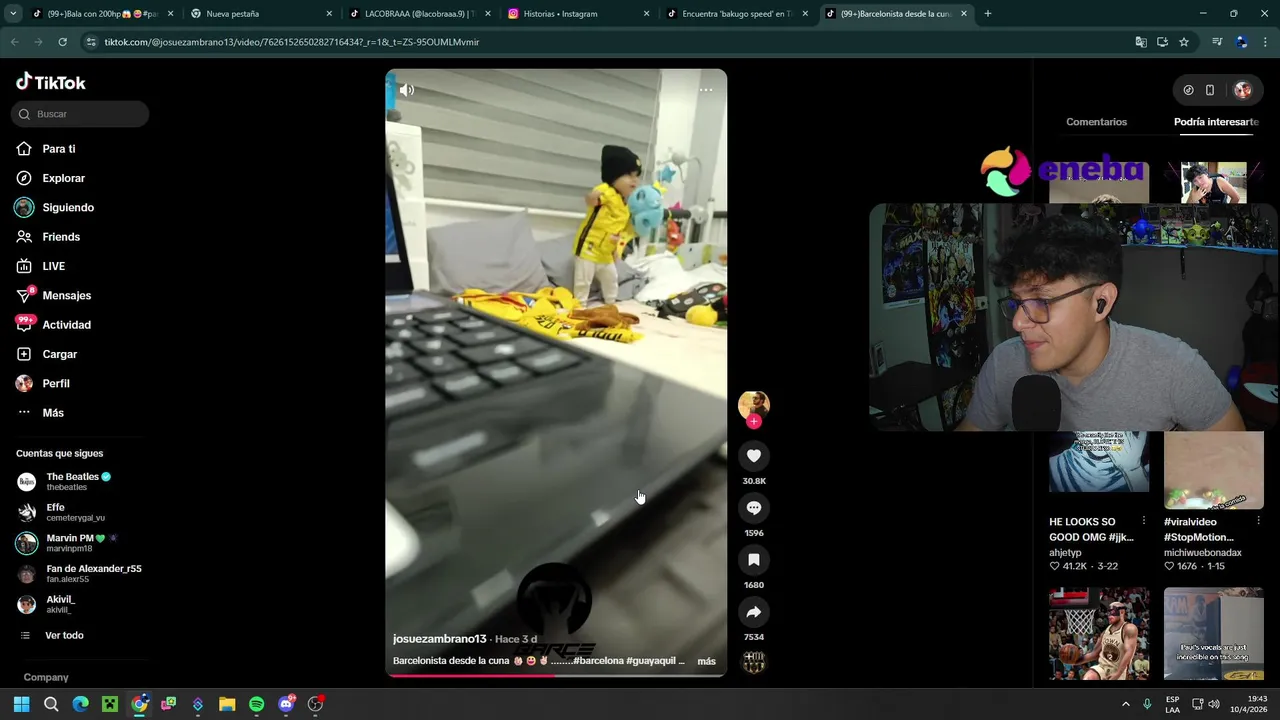The width and height of the screenshot is (1280, 720).
Task: Open File Explorer from the taskbar
Action: [227, 704]
